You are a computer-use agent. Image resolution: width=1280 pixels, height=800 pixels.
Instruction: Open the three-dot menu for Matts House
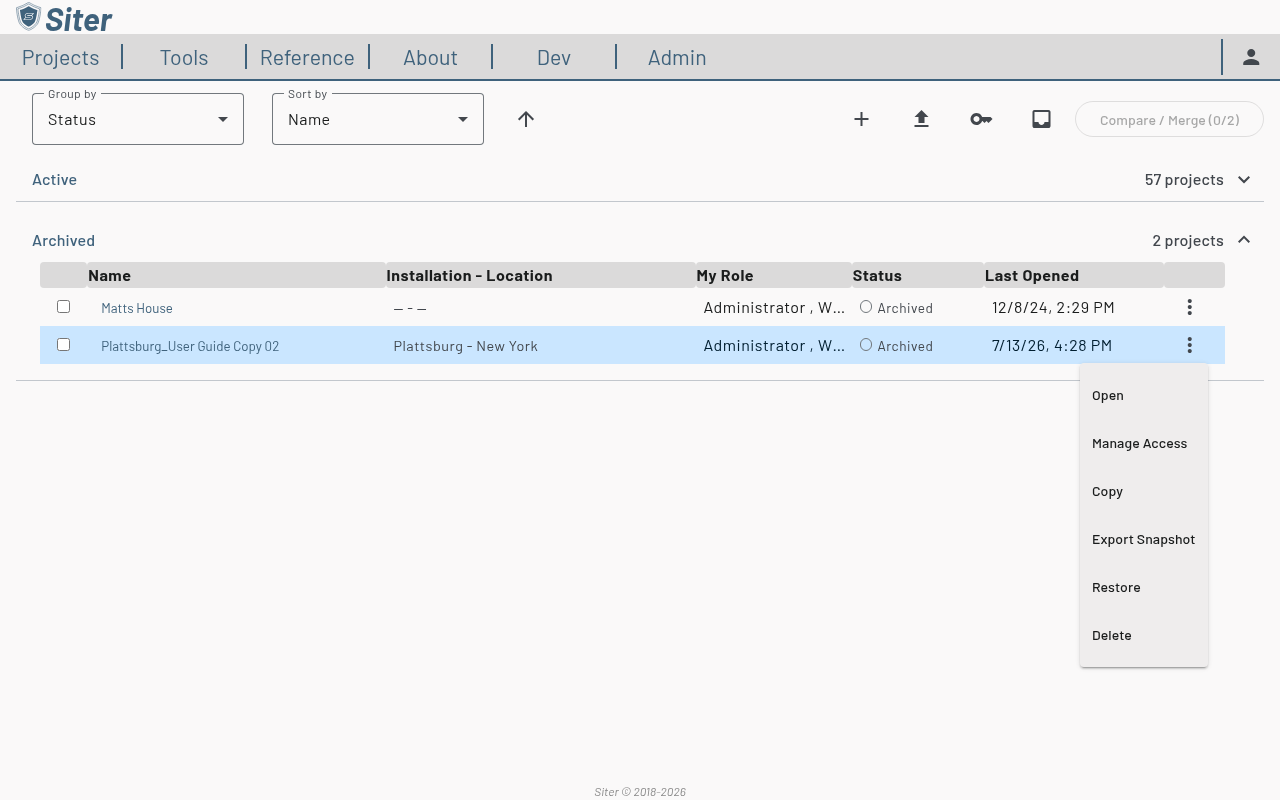pyautogui.click(x=1189, y=307)
